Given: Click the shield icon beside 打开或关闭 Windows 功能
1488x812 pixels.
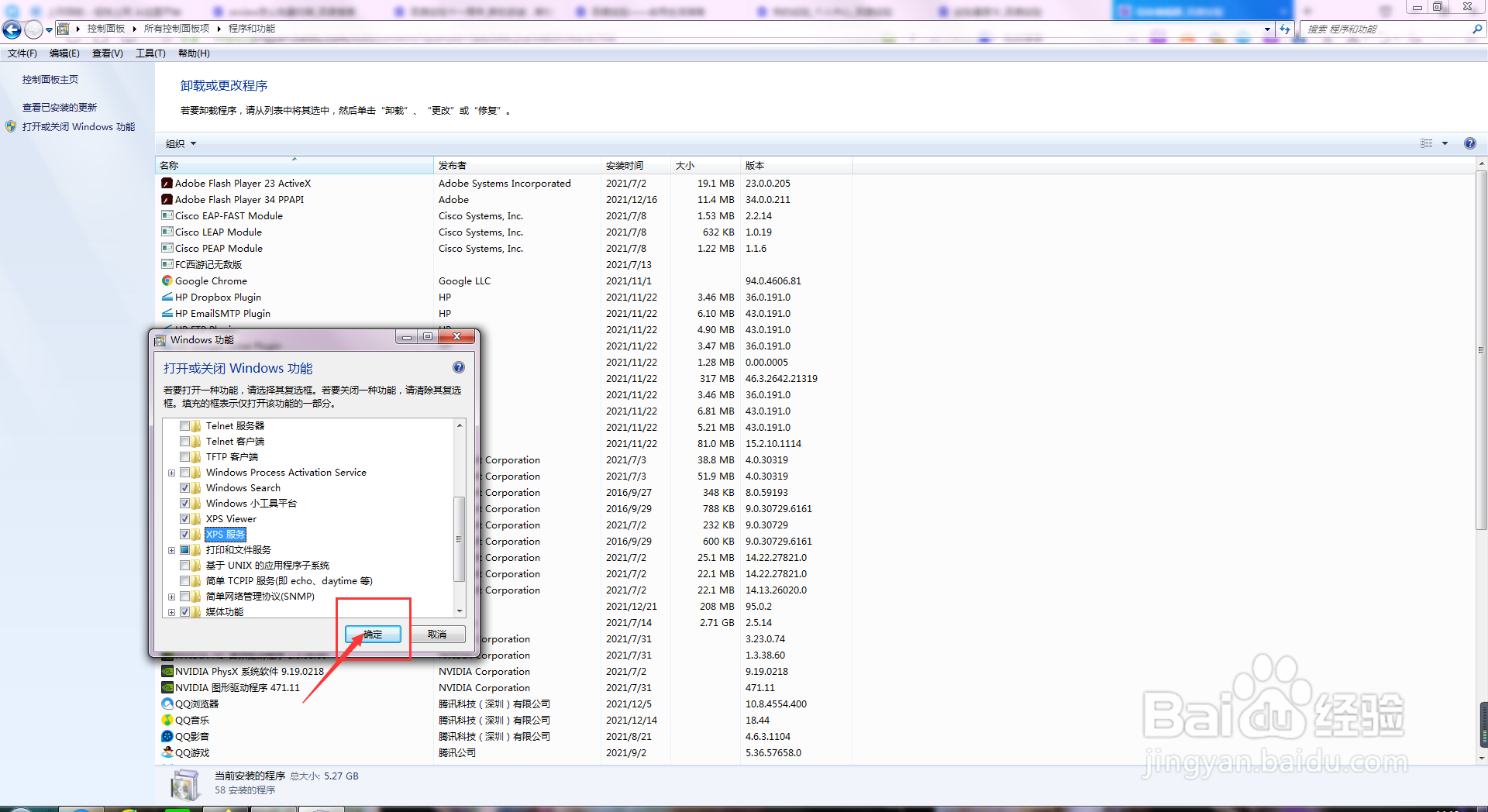Looking at the screenshot, I should click(11, 126).
